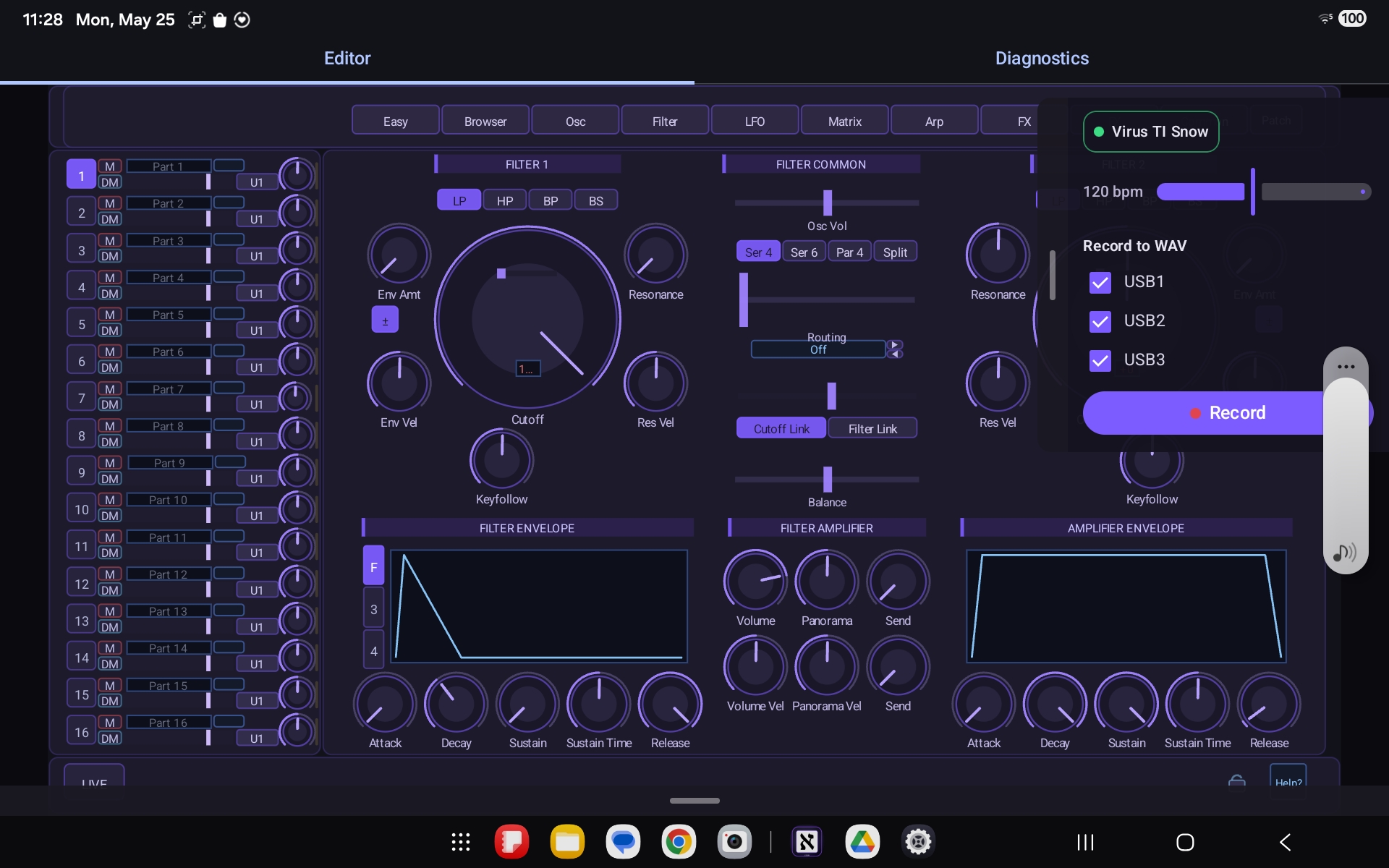Click the Filter 1 Resonance knob
Image resolution: width=1389 pixels, height=868 pixels.
click(655, 255)
